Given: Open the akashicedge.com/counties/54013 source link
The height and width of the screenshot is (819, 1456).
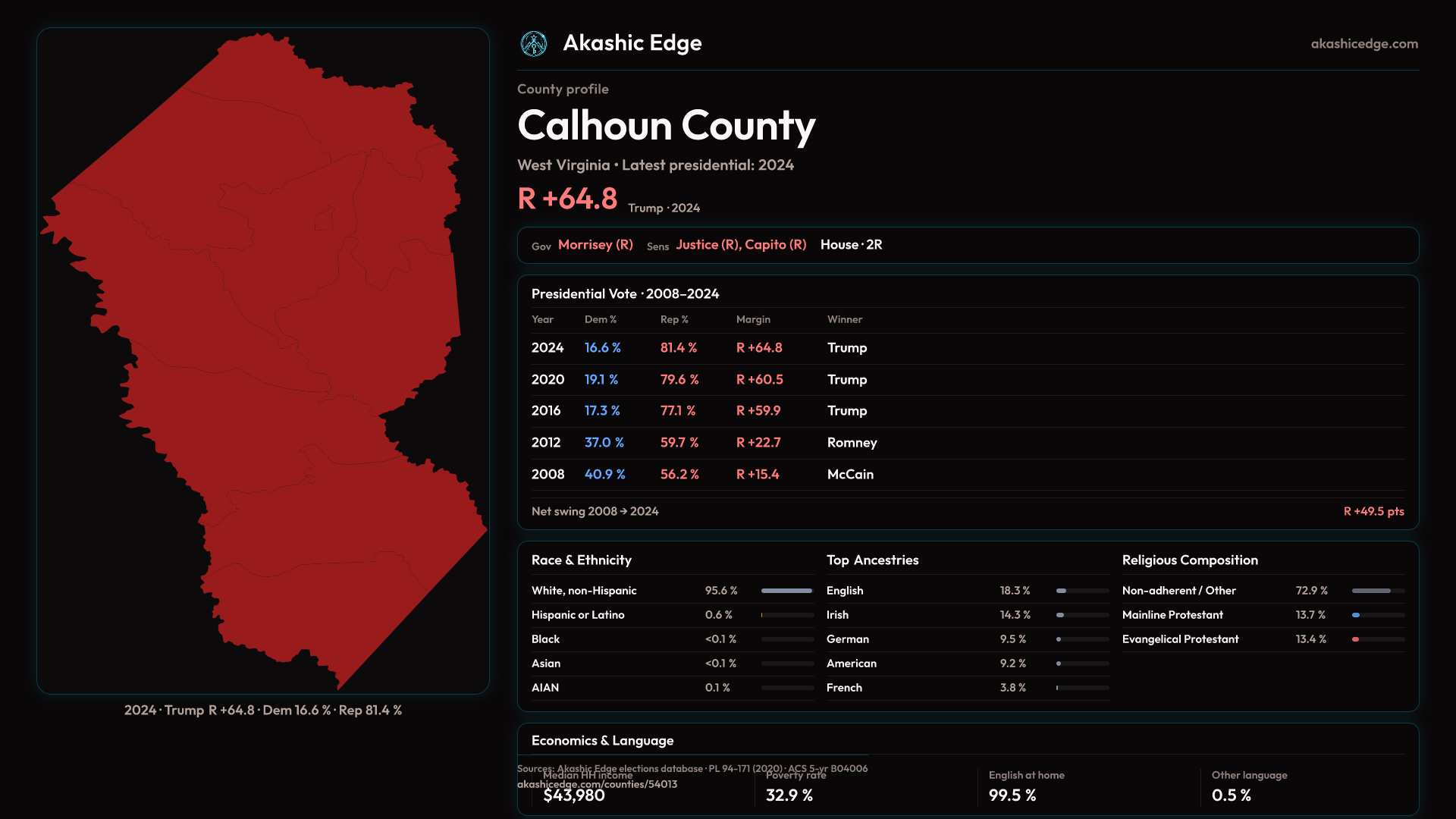Looking at the screenshot, I should (597, 785).
